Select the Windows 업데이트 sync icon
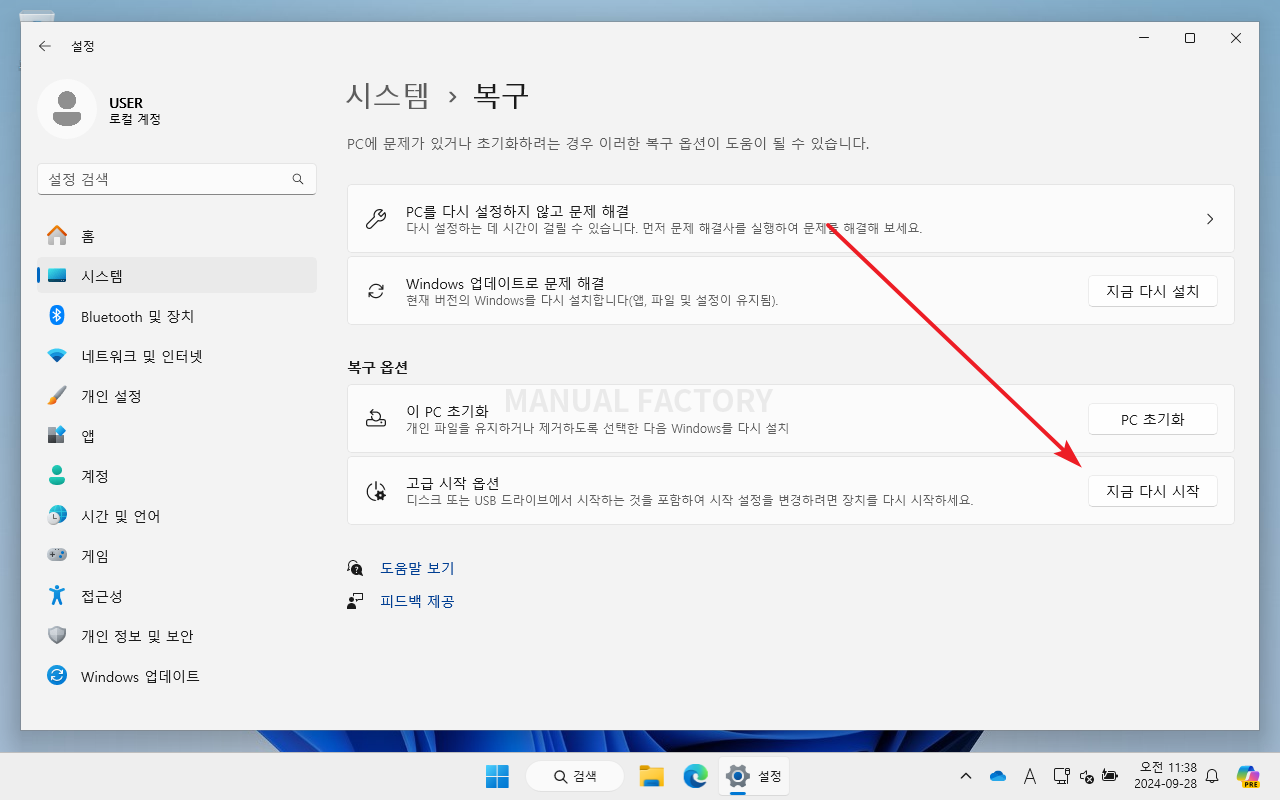The image size is (1280, 800). tap(57, 676)
